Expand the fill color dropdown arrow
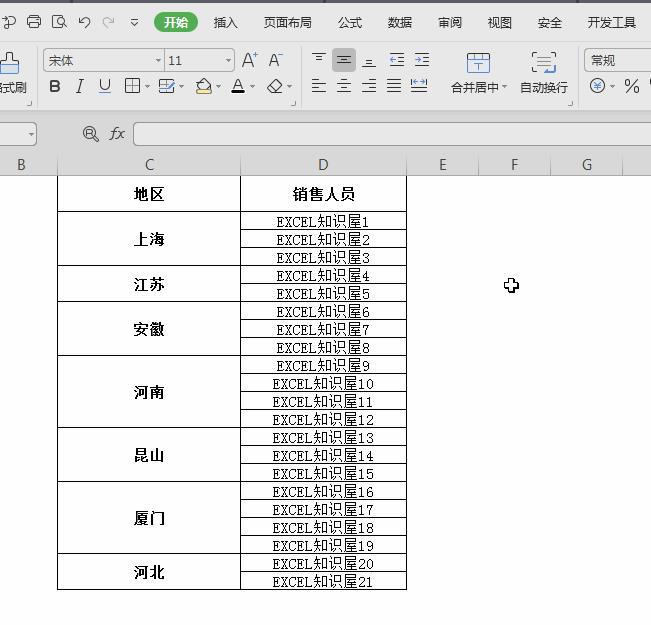 click(x=218, y=87)
